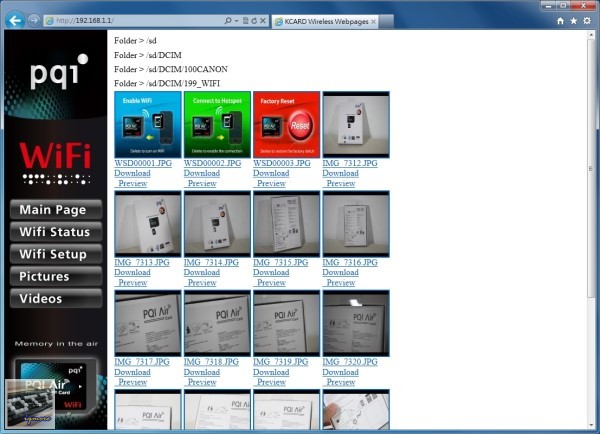Screen dimensions: 600x434
Task: Click Folder > /sd/DCIM/100CANON path text
Action: pyautogui.click(x=171, y=69)
